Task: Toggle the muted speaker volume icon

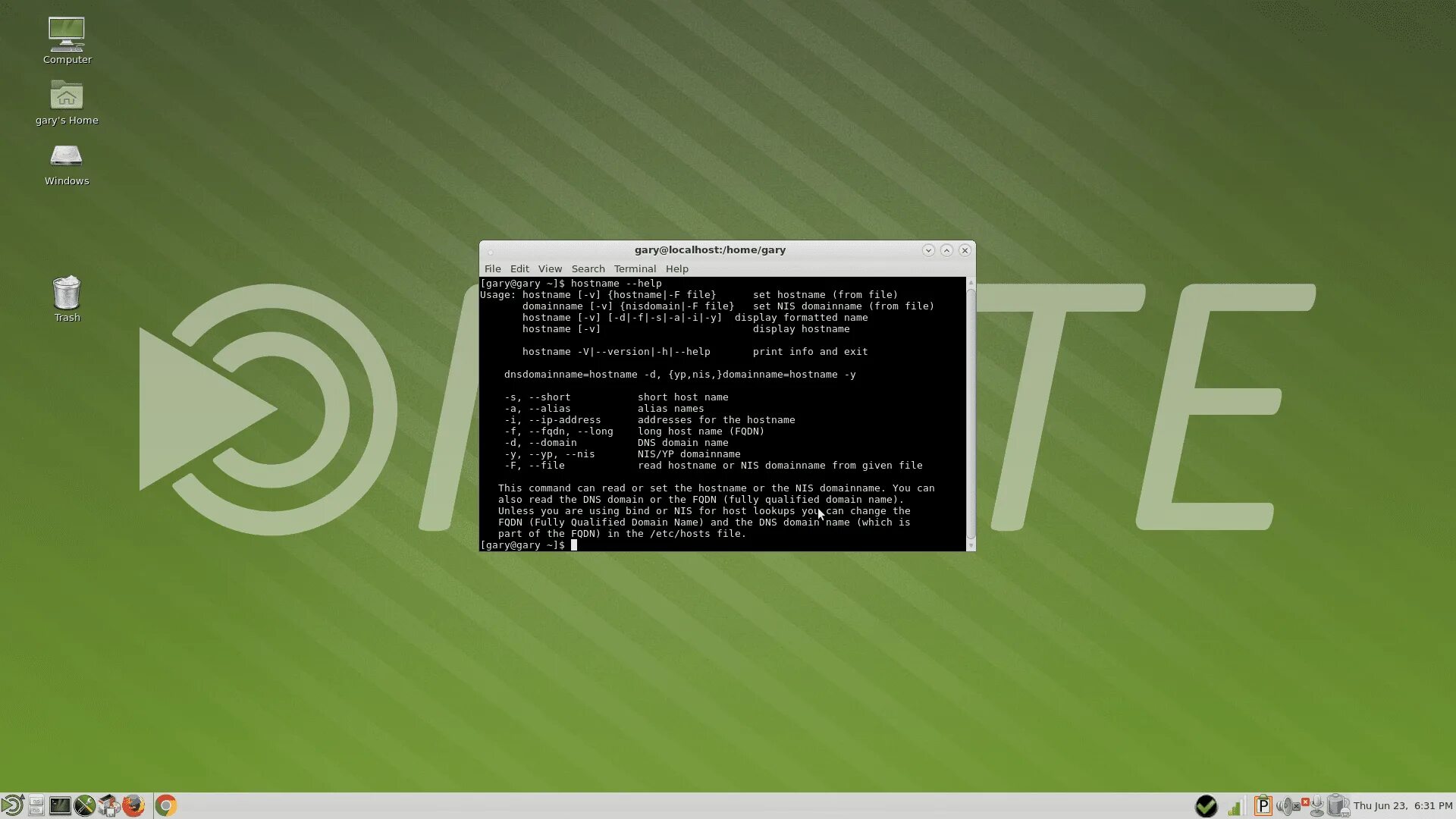Action: click(x=1288, y=805)
